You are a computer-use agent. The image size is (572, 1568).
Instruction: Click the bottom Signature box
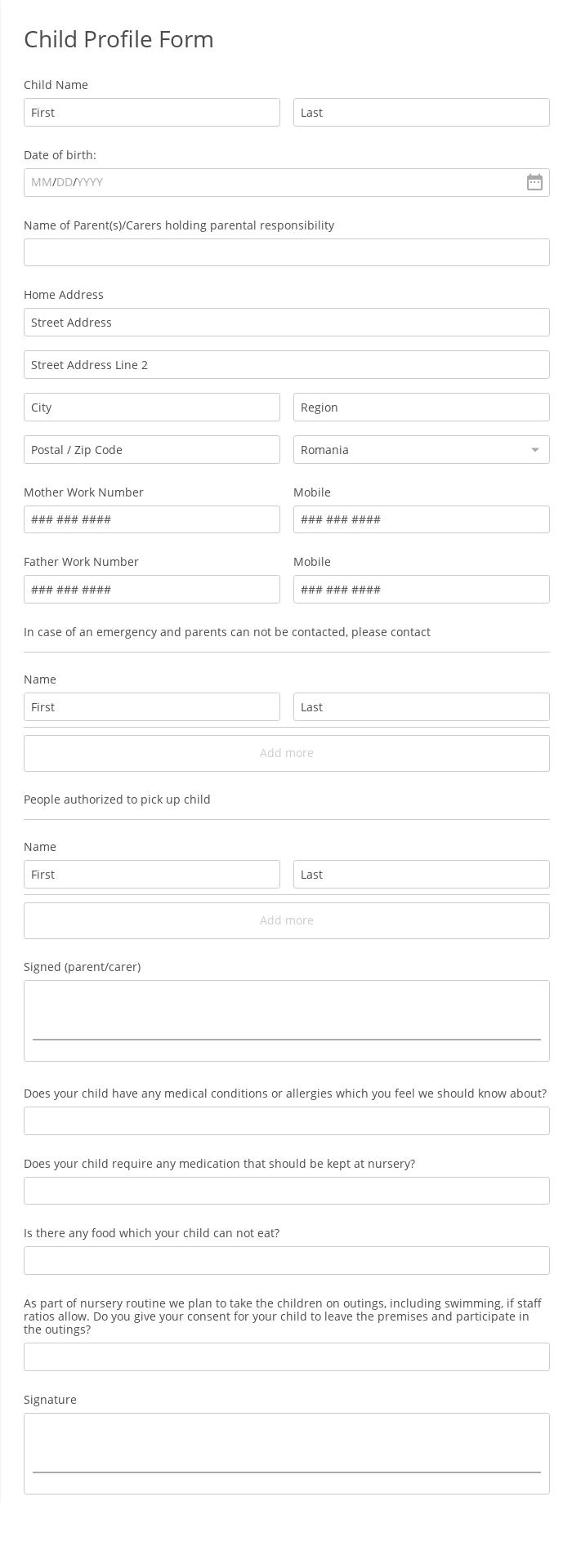(286, 1453)
